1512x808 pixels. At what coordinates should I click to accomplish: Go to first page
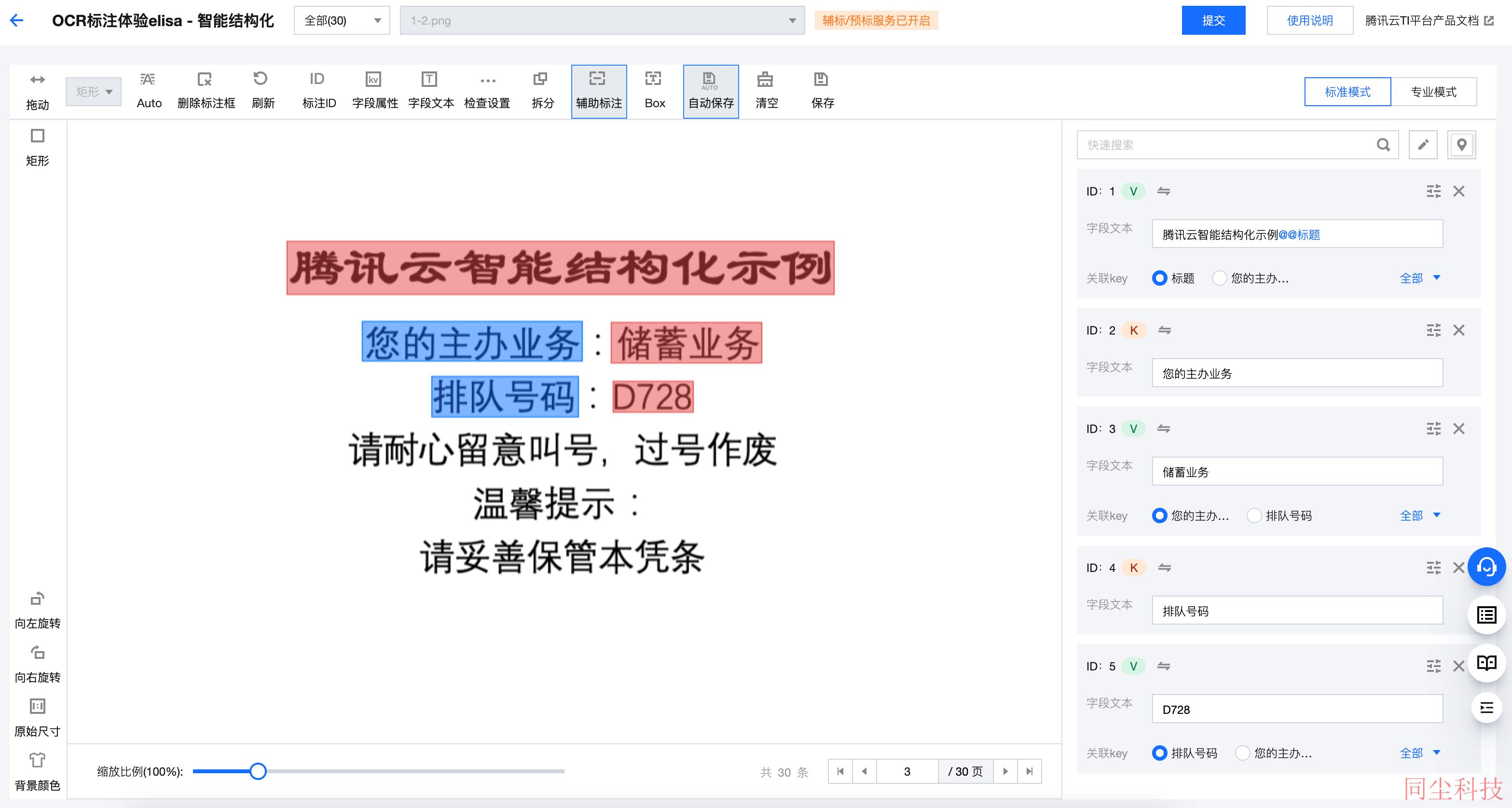(x=840, y=771)
